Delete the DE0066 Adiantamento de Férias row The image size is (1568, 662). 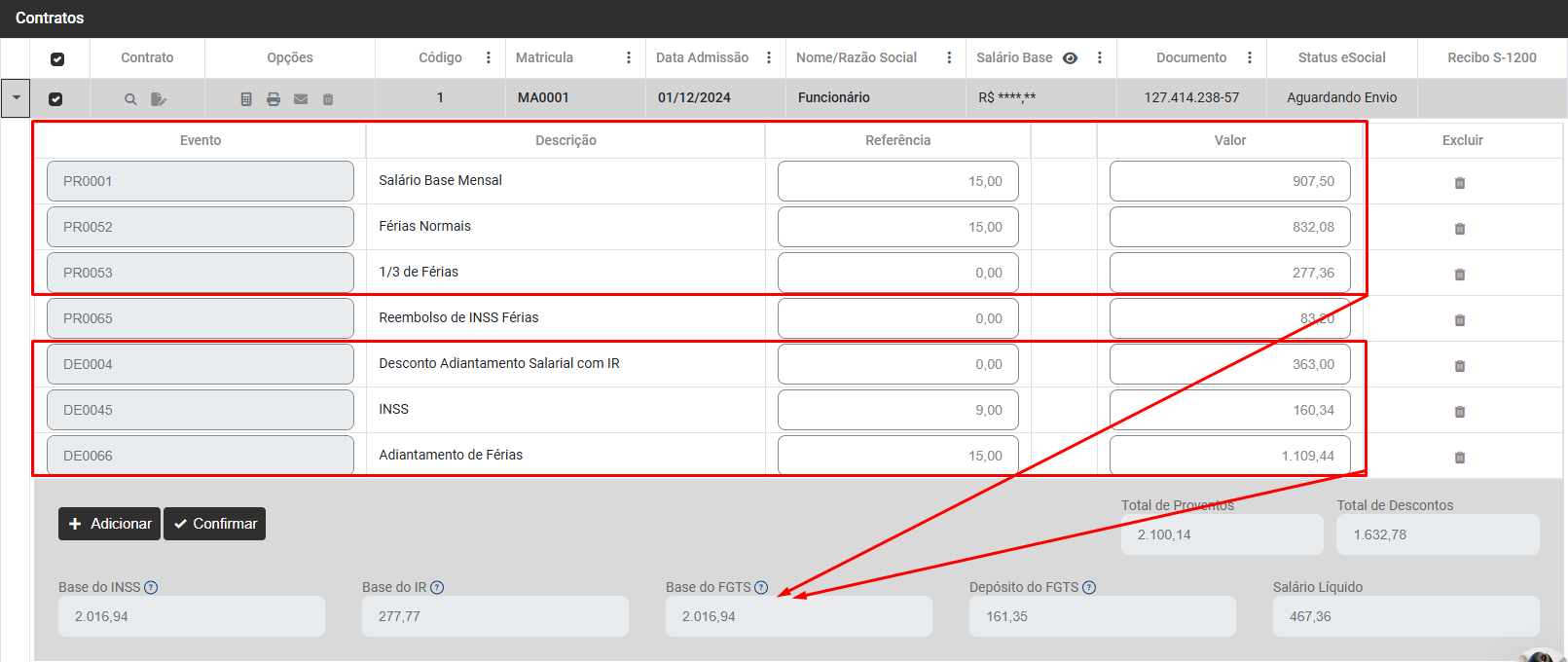point(1460,458)
